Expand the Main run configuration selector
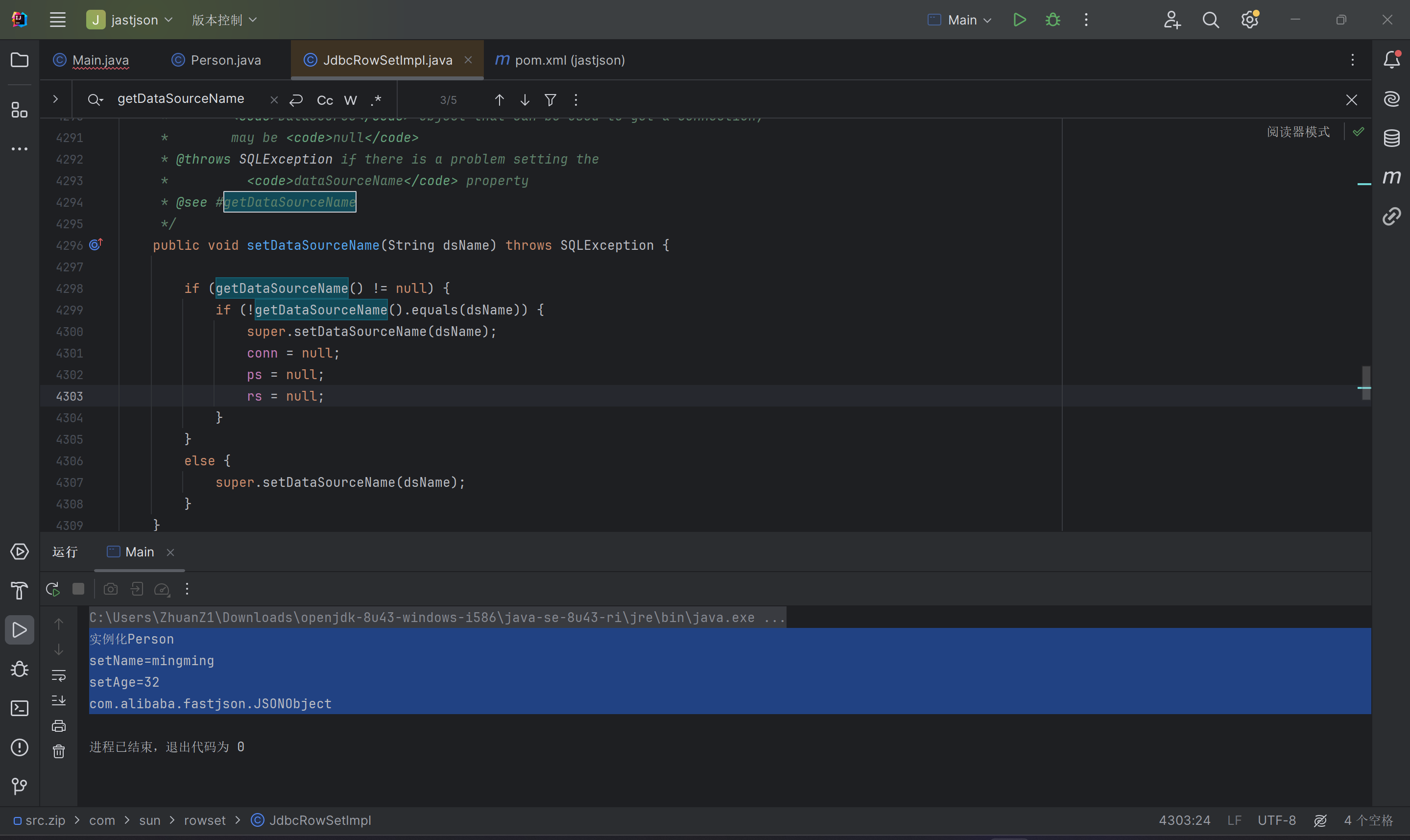 pyautogui.click(x=961, y=20)
